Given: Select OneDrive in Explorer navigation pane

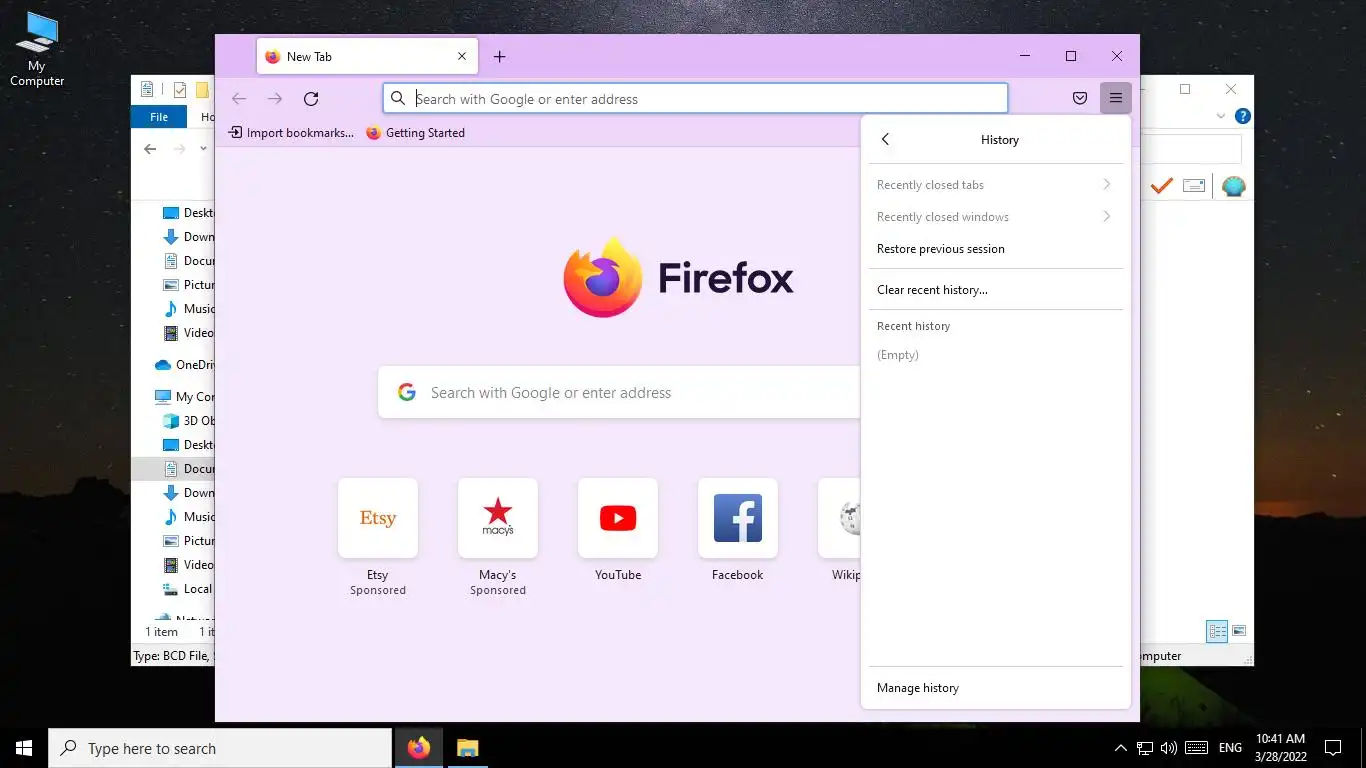Looking at the screenshot, I should click(183, 365).
